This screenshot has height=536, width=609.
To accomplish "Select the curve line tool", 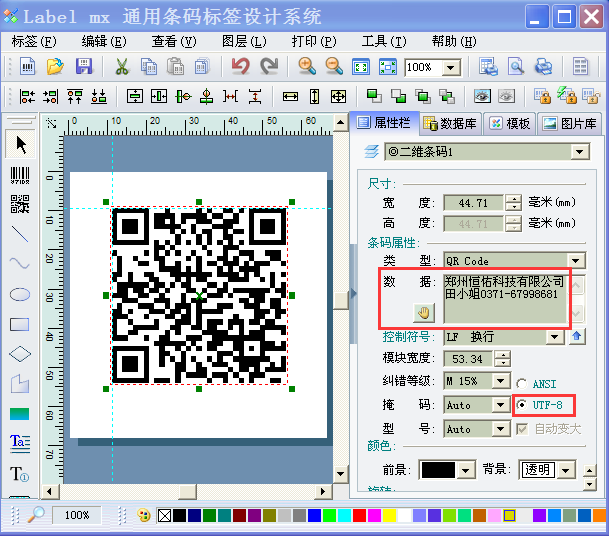I will pos(20,264).
